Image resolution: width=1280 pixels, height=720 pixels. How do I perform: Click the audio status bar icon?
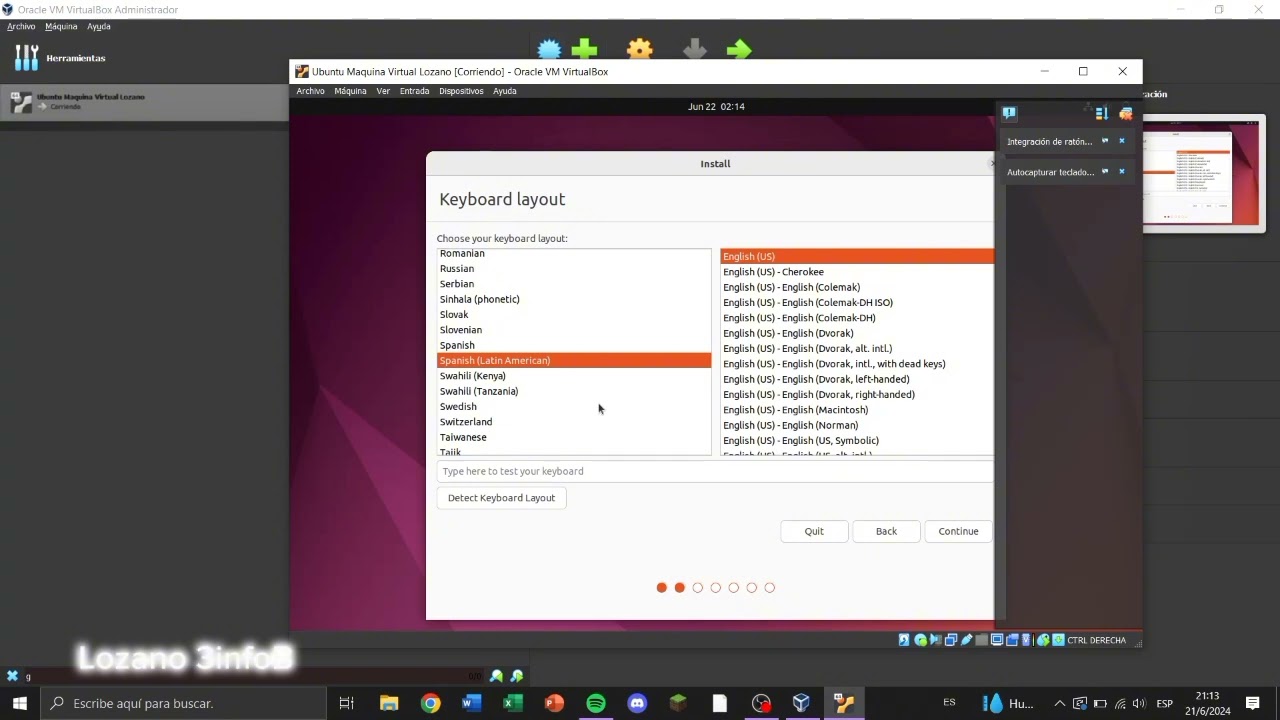click(x=936, y=640)
